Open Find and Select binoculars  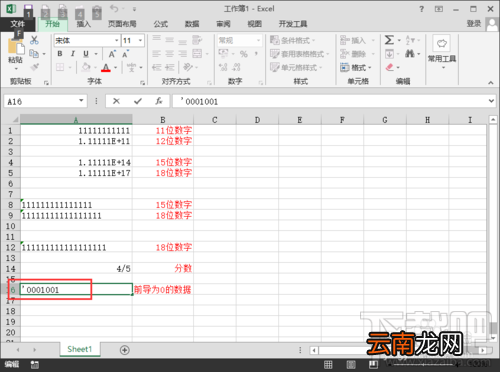coord(410,54)
